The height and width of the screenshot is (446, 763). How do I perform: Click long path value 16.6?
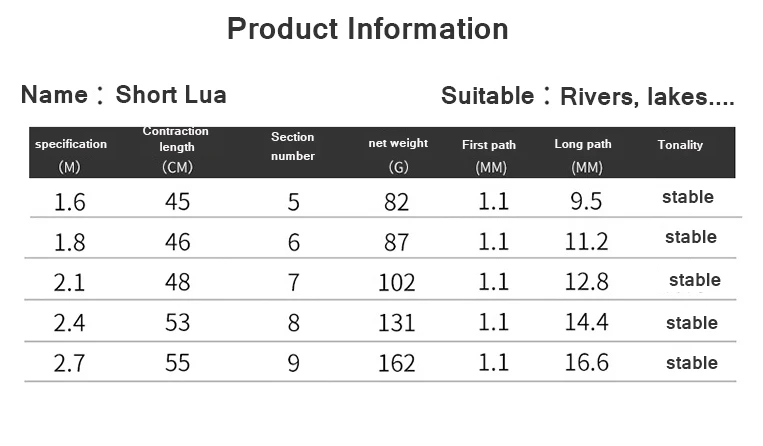[586, 363]
